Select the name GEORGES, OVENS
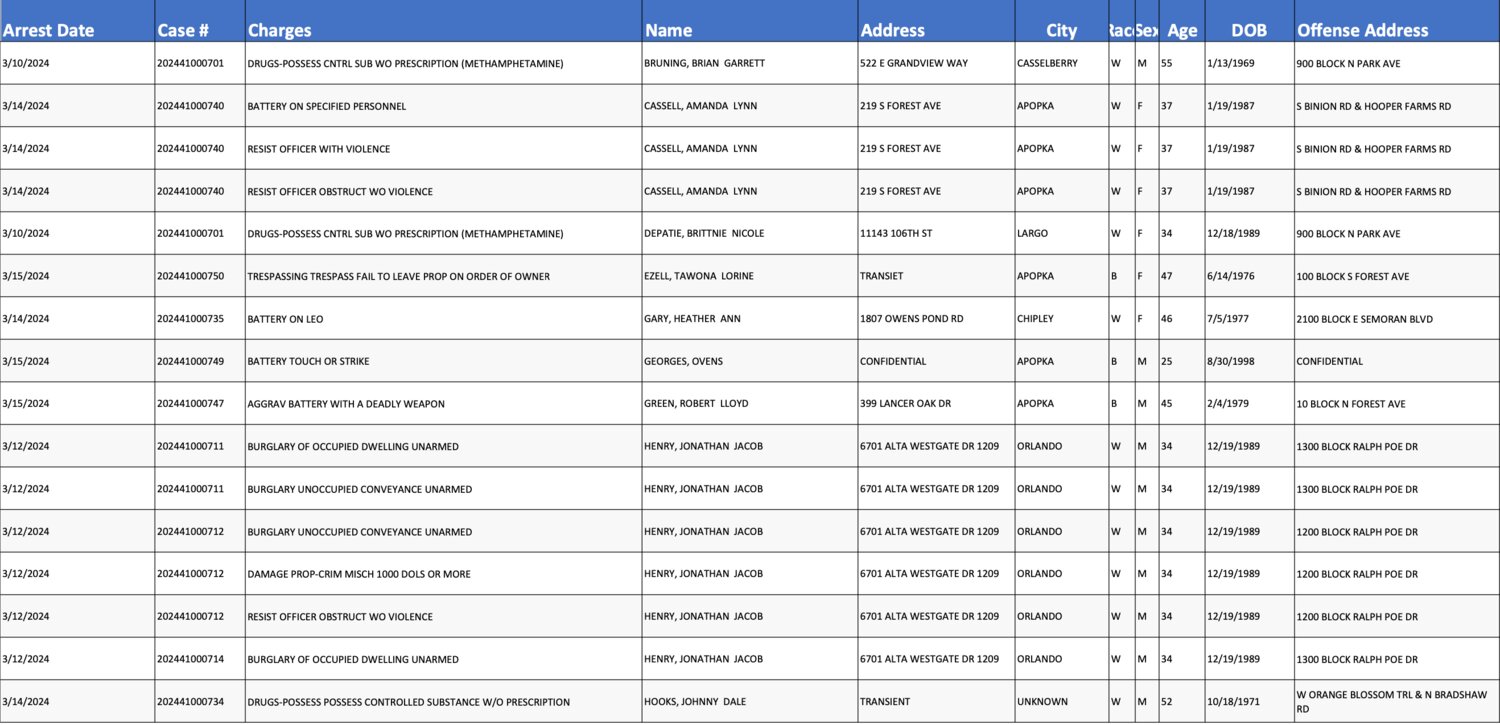This screenshot has width=1500, height=725. 683,361
